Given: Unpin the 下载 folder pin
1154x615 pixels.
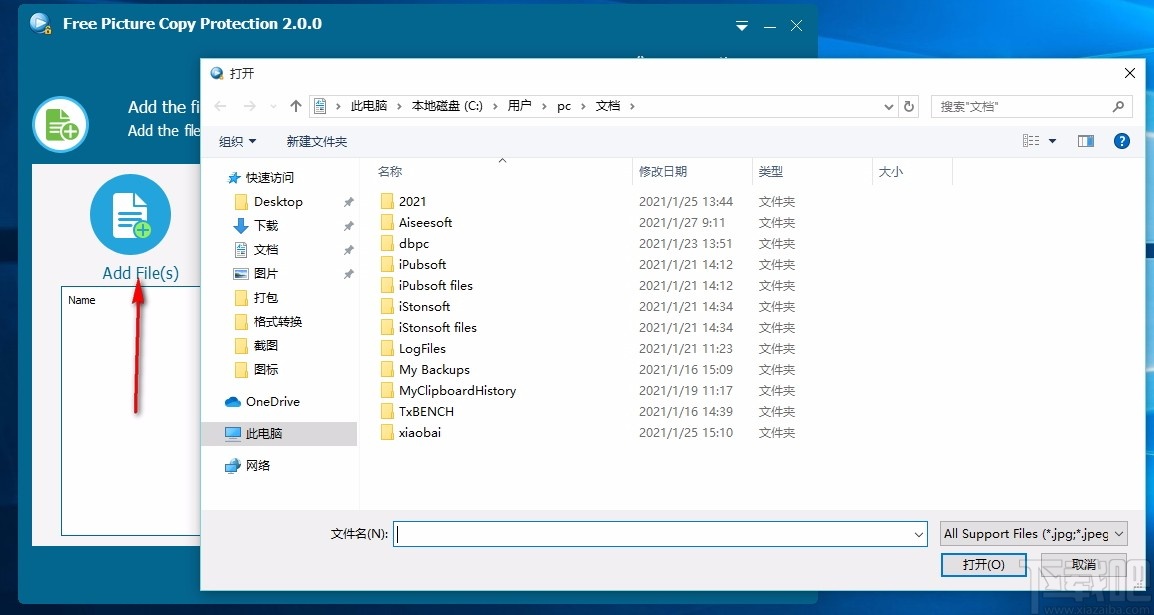Looking at the screenshot, I should [347, 225].
